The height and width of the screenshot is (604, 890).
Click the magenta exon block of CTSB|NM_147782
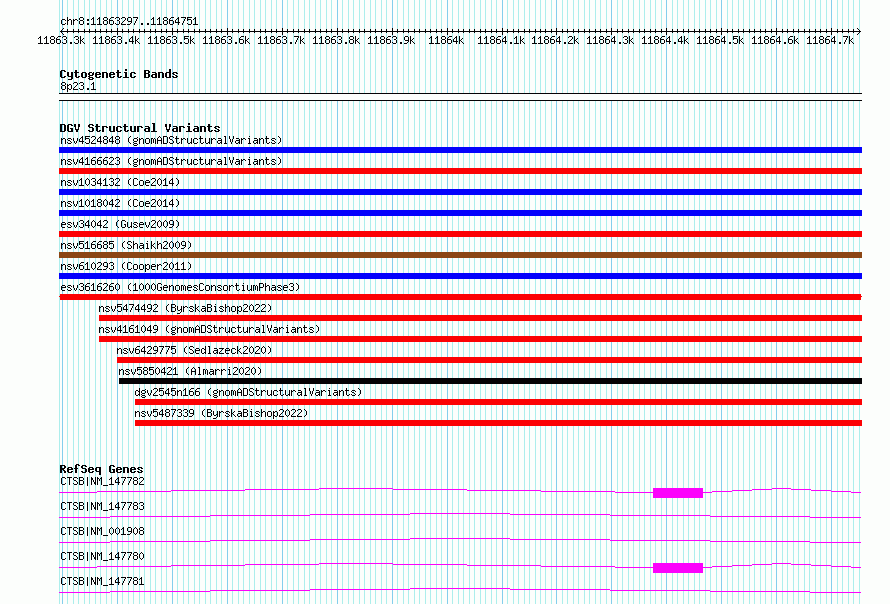point(678,493)
